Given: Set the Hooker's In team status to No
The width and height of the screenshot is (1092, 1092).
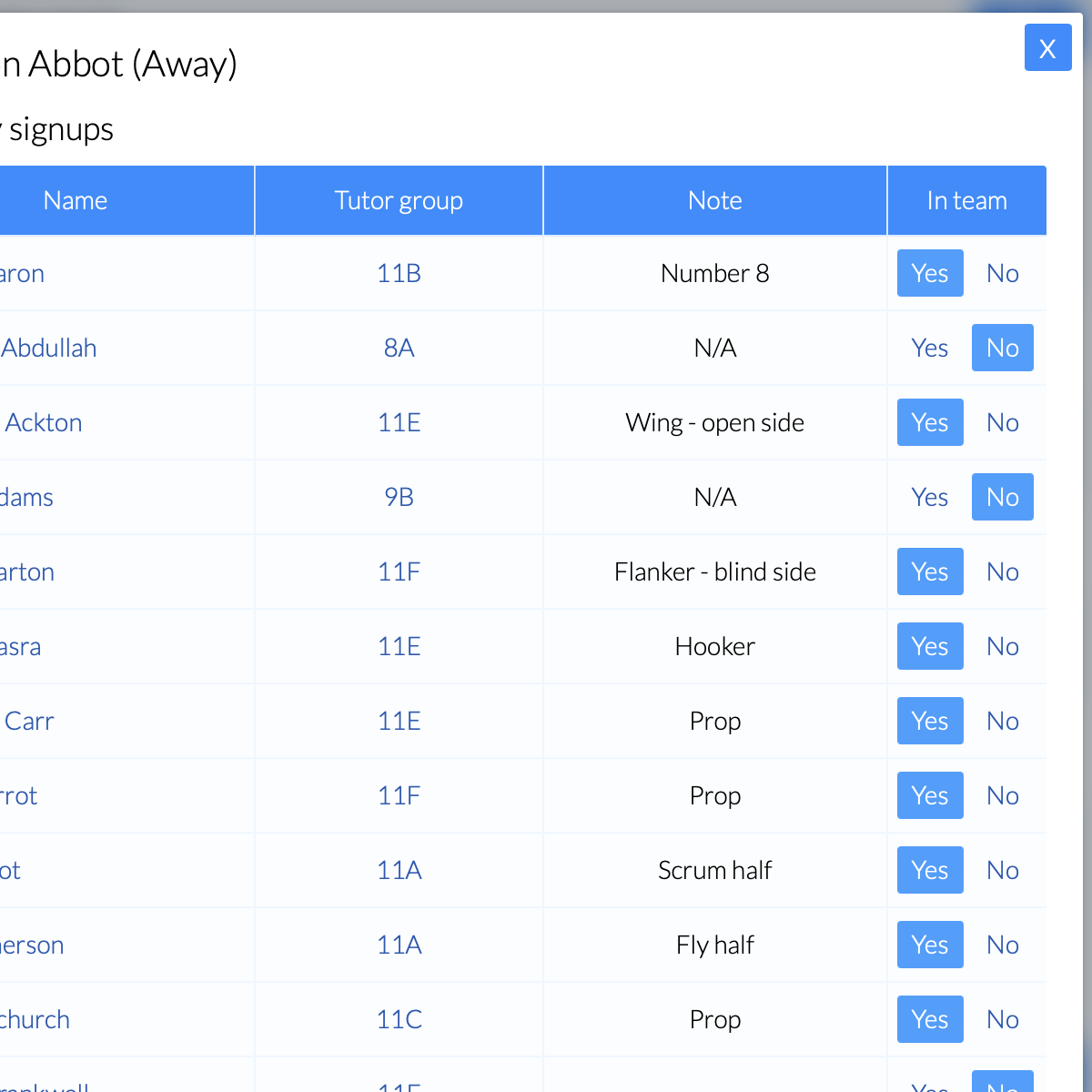Looking at the screenshot, I should [1002, 646].
